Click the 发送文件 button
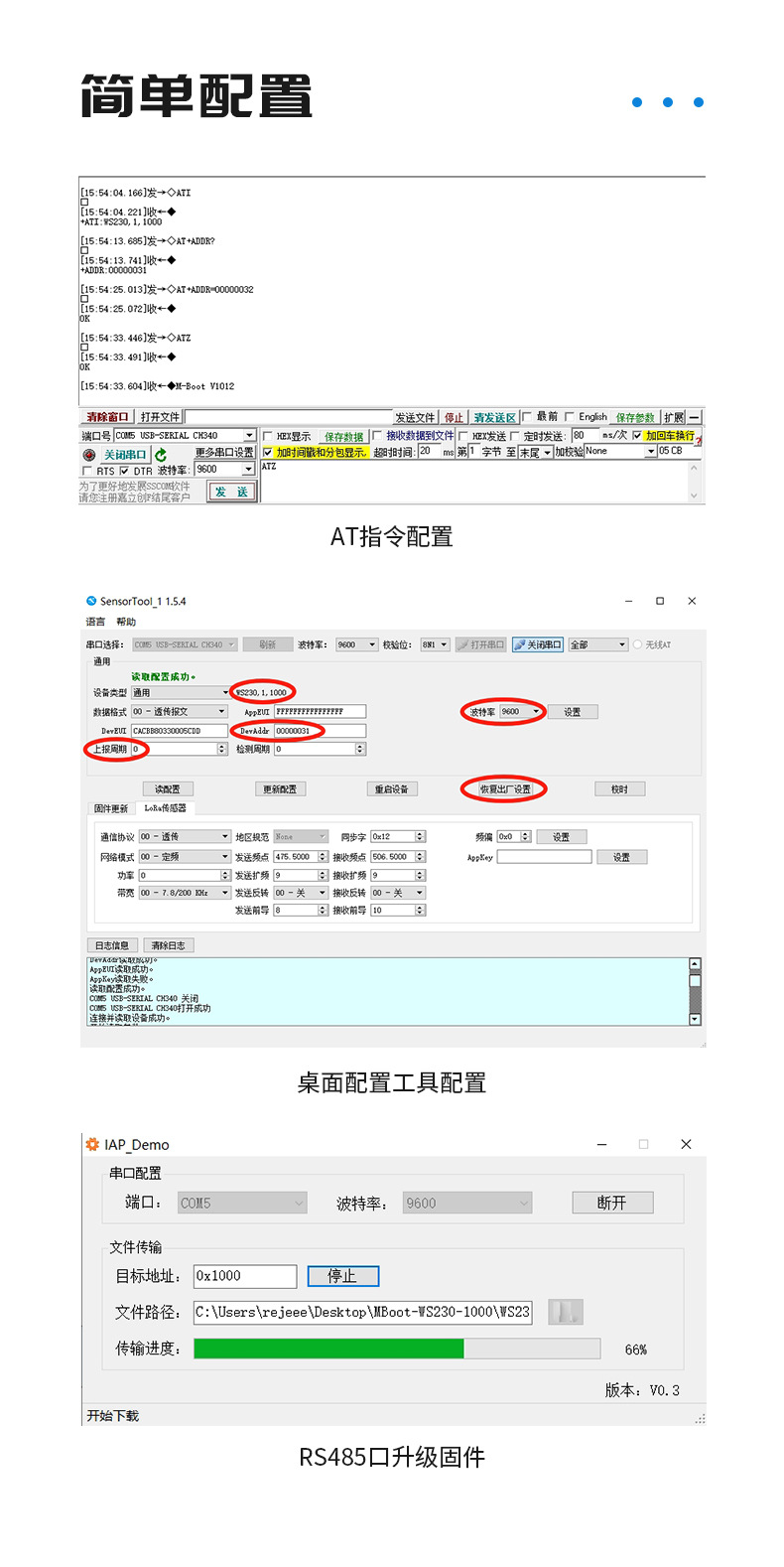Image resolution: width=784 pixels, height=1567 pixels. point(415,417)
